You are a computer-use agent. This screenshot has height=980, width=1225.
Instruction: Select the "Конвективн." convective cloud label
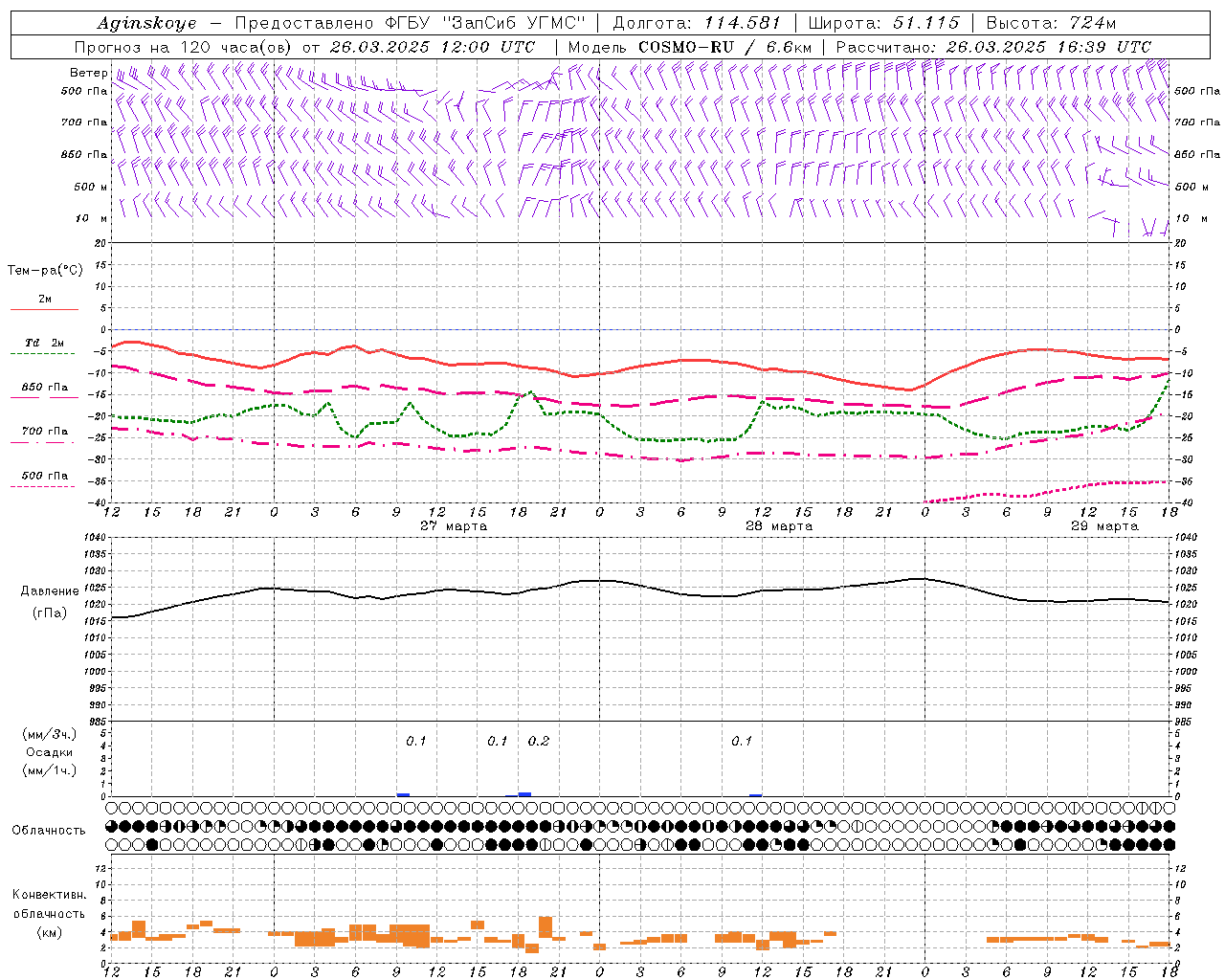(50, 895)
